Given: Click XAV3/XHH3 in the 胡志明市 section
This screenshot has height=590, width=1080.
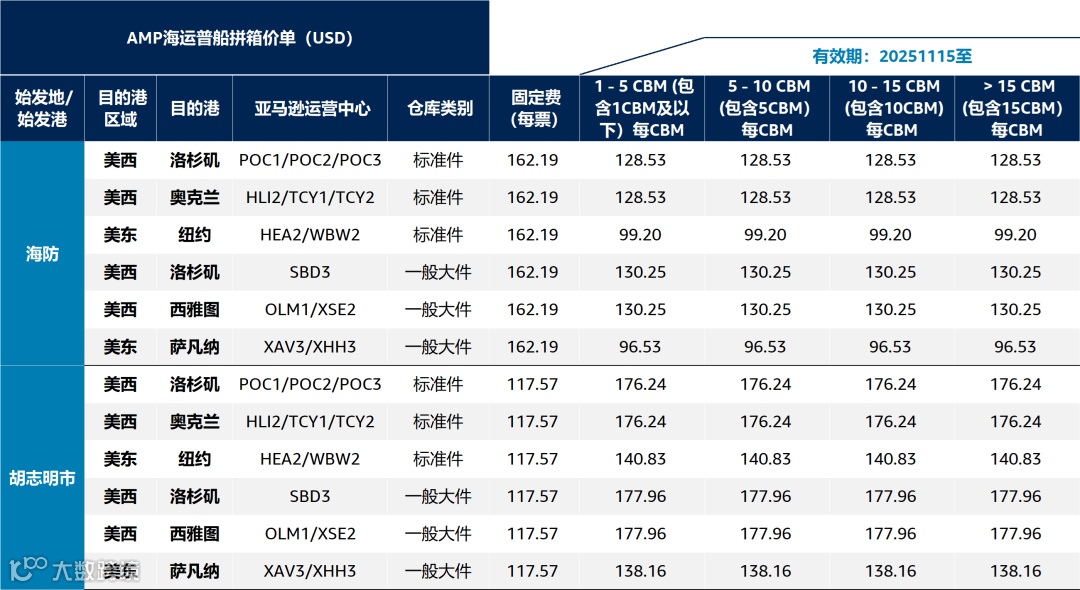Looking at the screenshot, I should click(310, 571).
